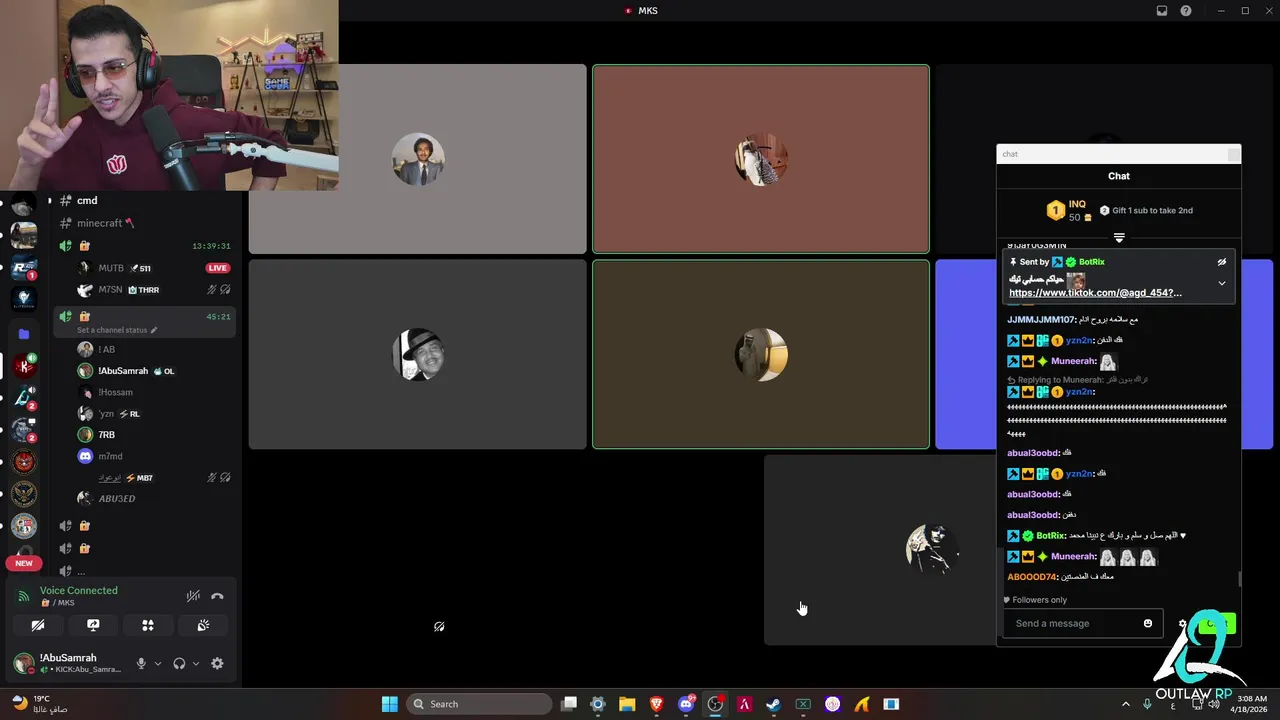The width and height of the screenshot is (1280, 720).
Task: Click Gift 1 sub to take 2nd
Action: click(x=1146, y=210)
